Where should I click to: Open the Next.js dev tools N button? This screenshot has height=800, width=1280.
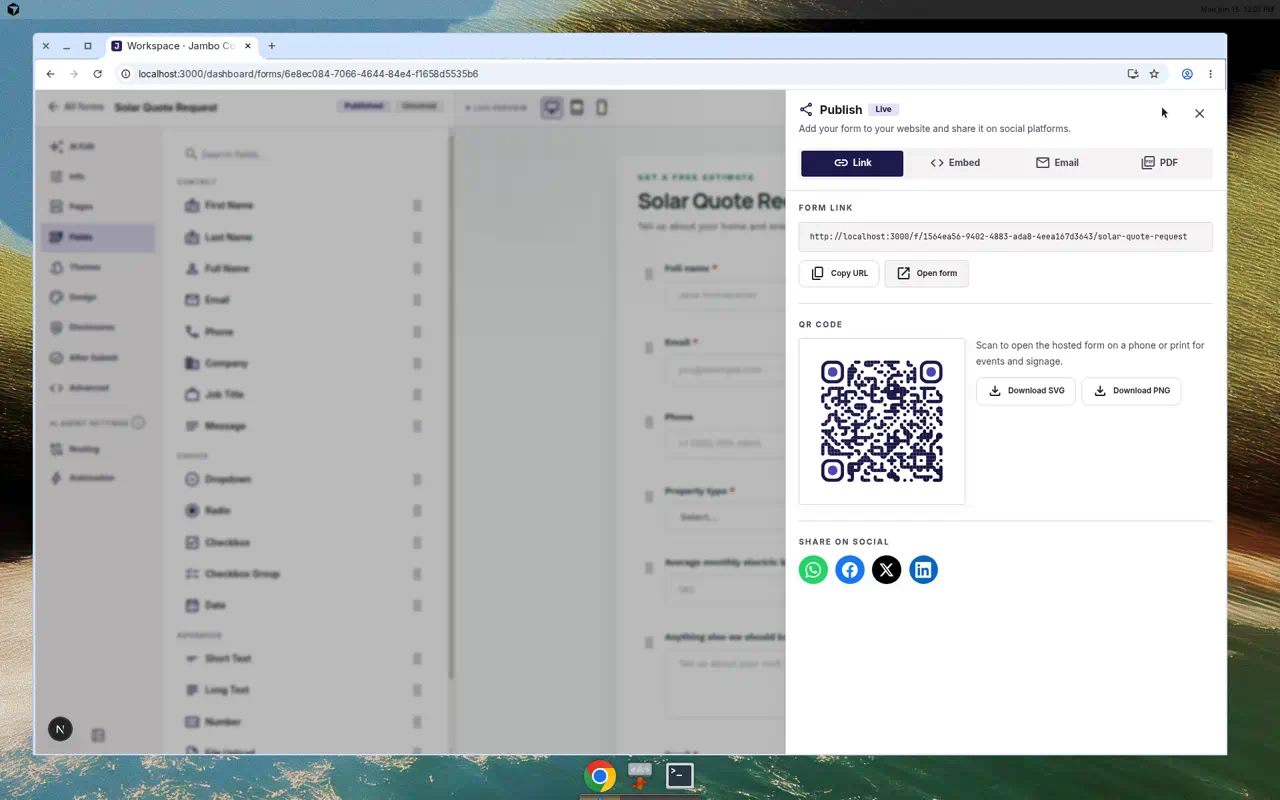(60, 729)
